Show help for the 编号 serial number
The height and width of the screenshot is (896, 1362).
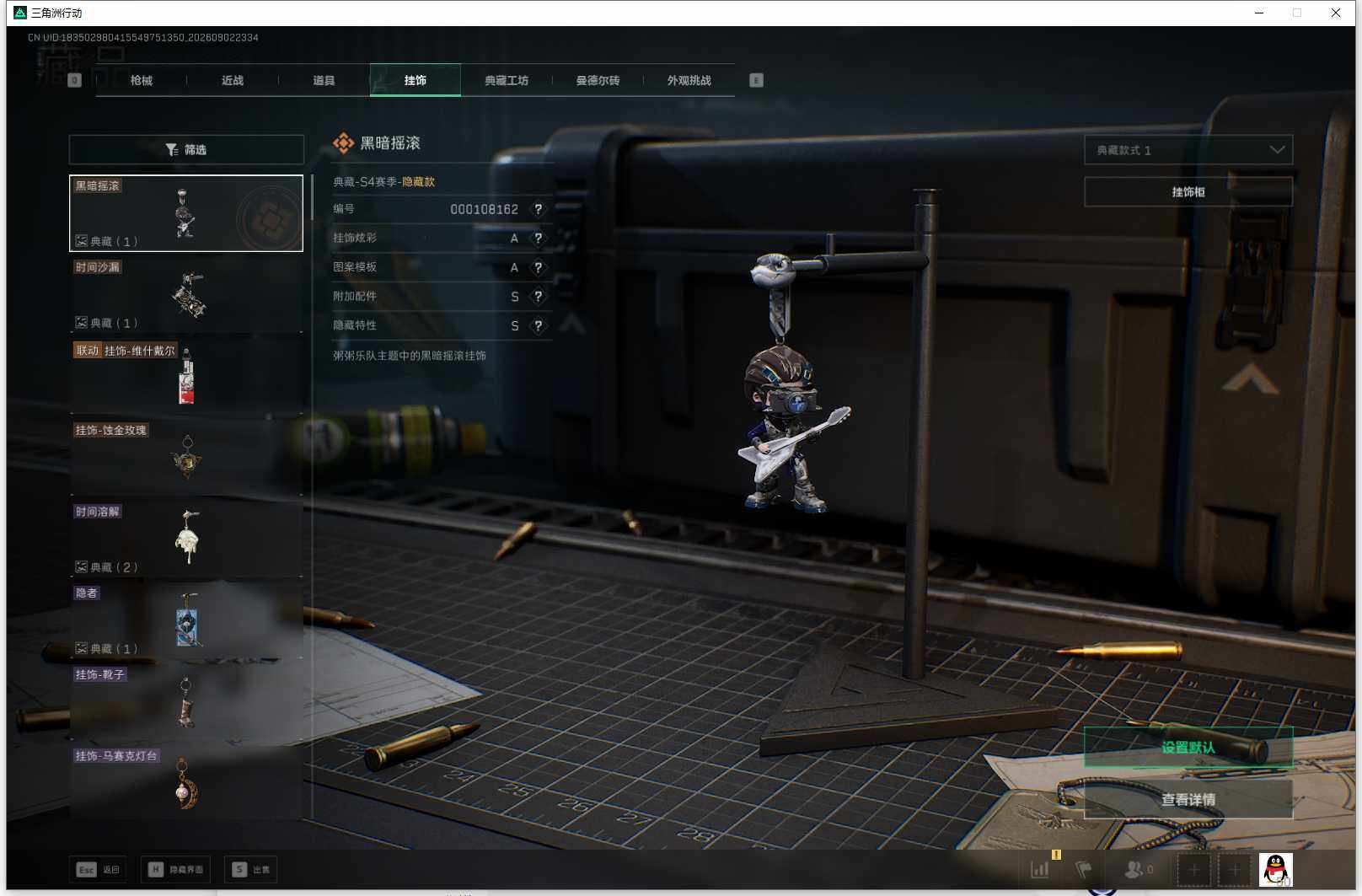point(539,209)
